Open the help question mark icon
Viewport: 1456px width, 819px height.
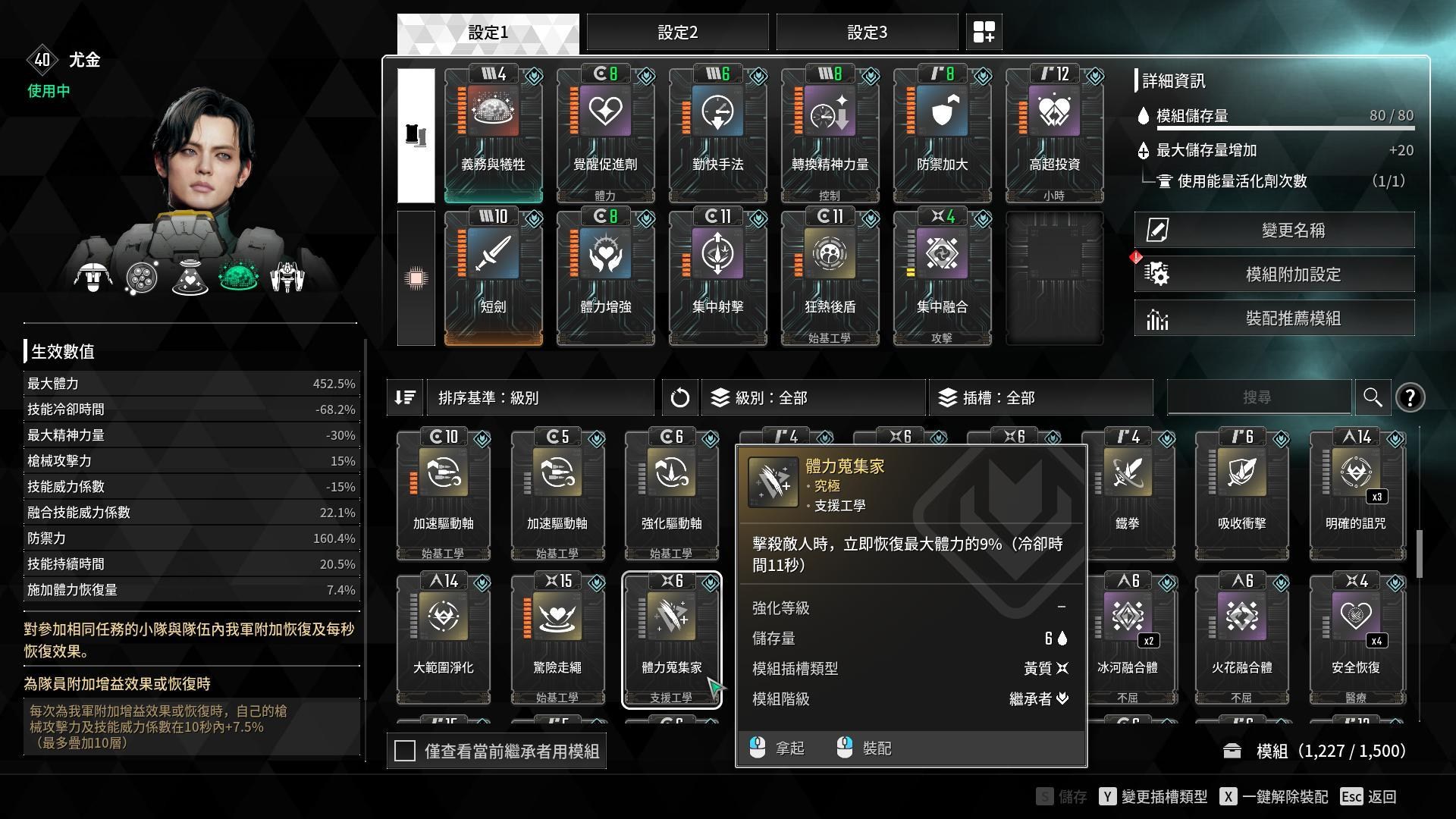(x=1410, y=397)
